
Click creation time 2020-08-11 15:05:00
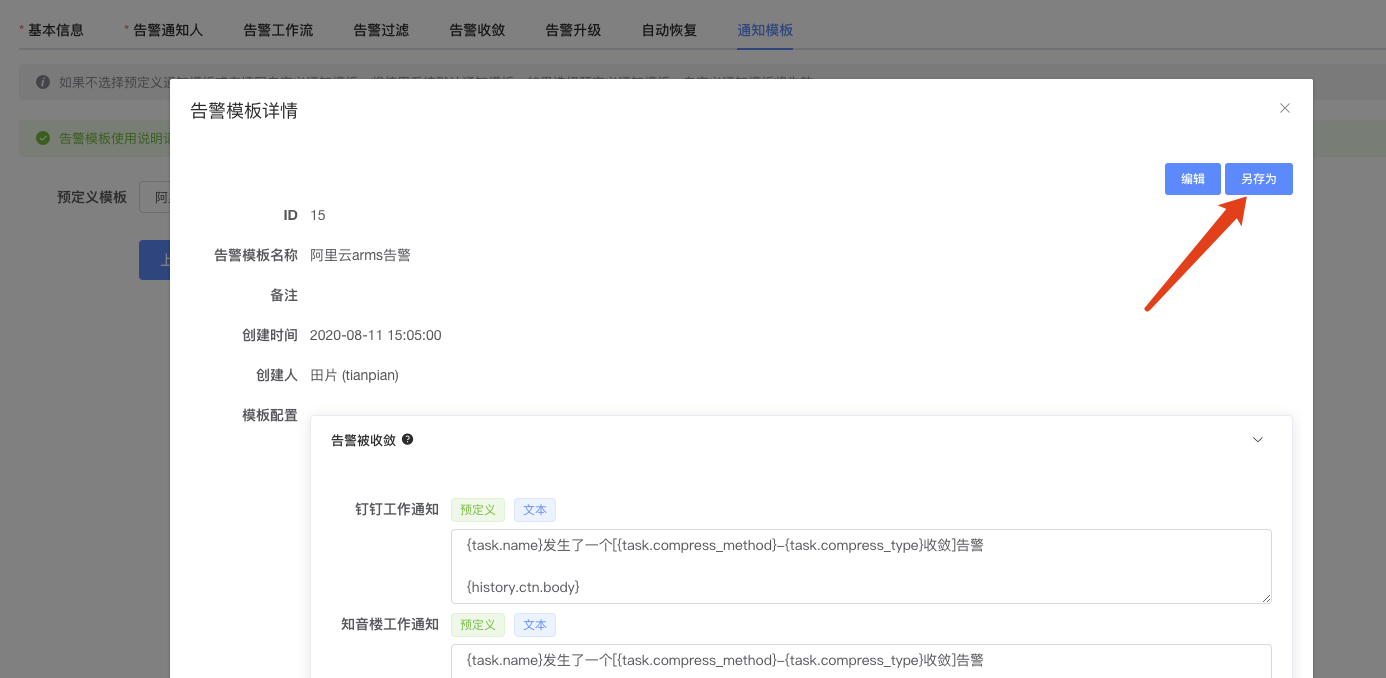coord(375,335)
